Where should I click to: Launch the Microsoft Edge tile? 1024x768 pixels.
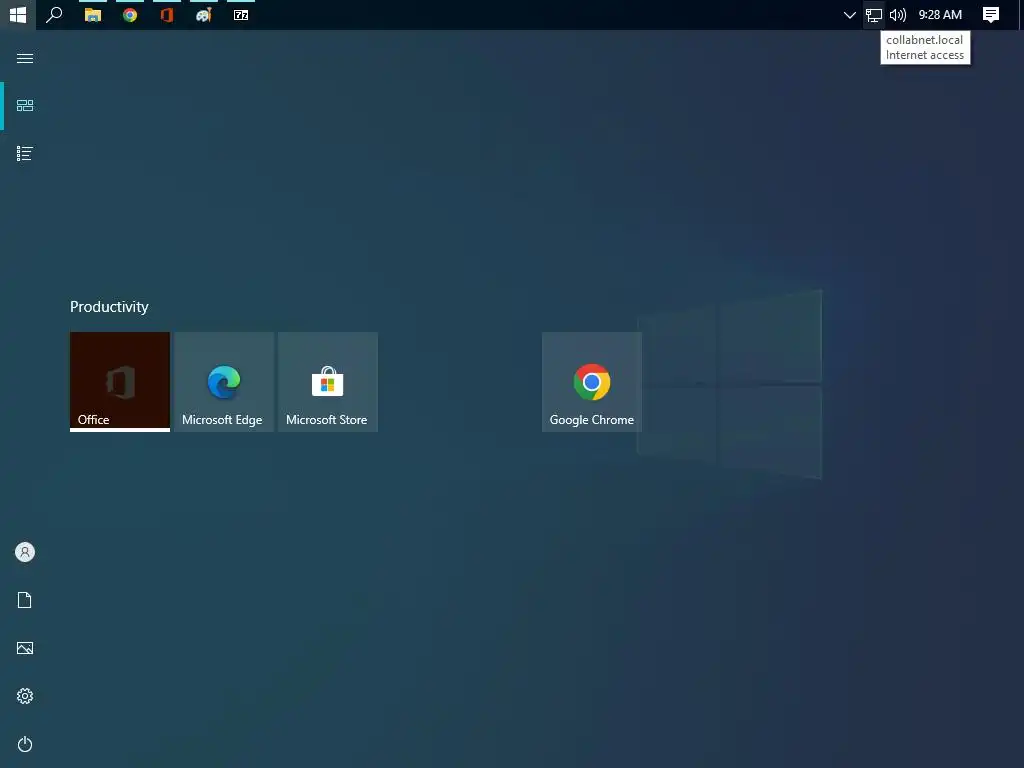click(223, 381)
